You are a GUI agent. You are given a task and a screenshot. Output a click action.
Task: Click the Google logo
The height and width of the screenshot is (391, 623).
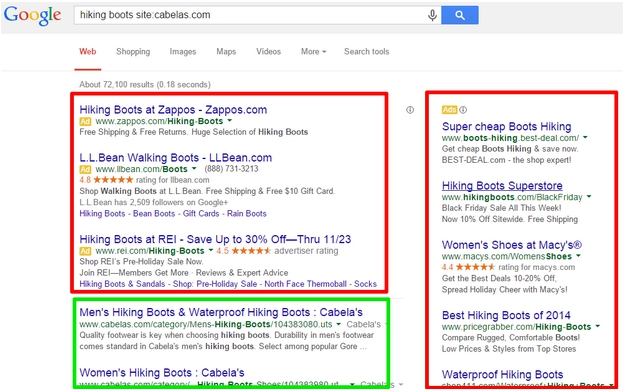[x=33, y=15]
